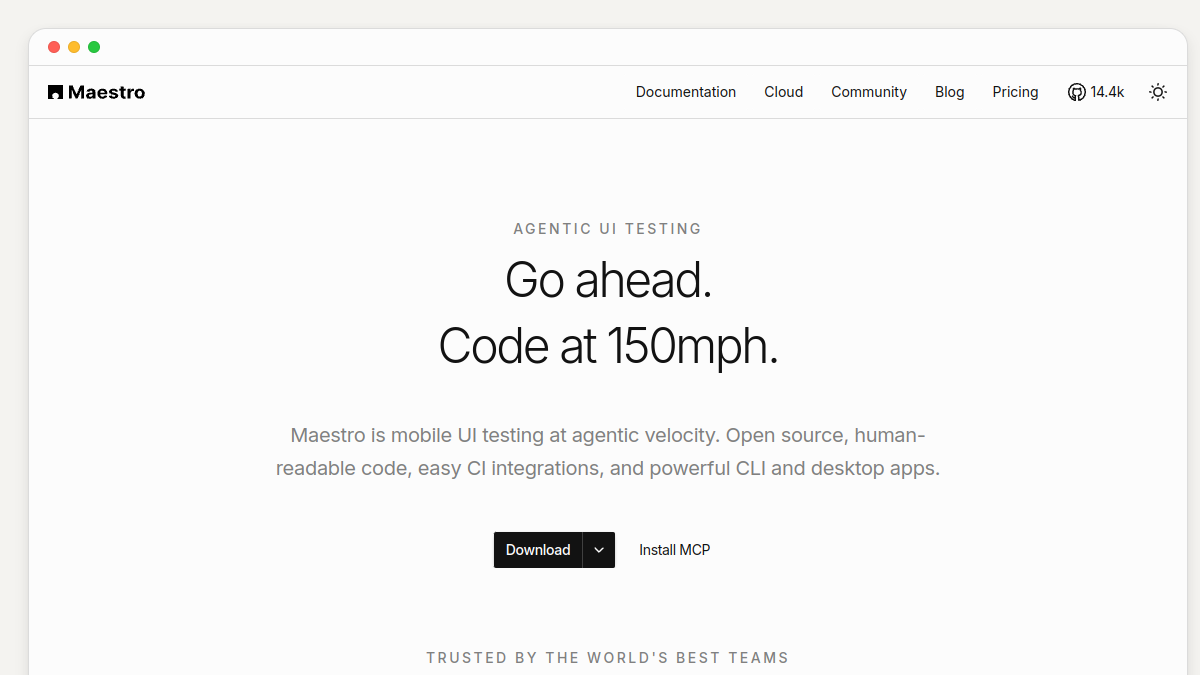
Task: Open the Blog nav link
Action: pos(950,92)
